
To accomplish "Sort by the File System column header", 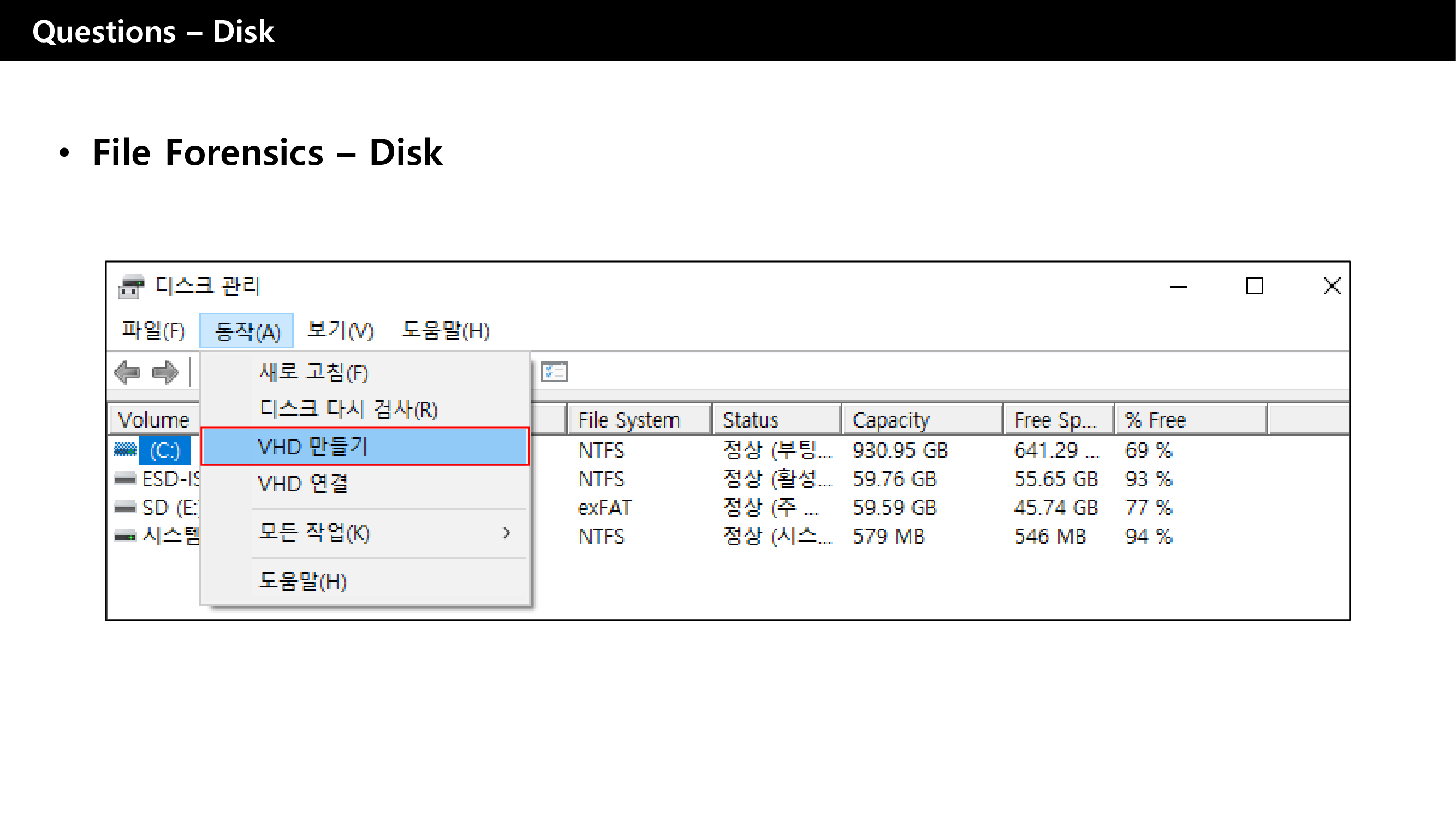I will click(638, 420).
